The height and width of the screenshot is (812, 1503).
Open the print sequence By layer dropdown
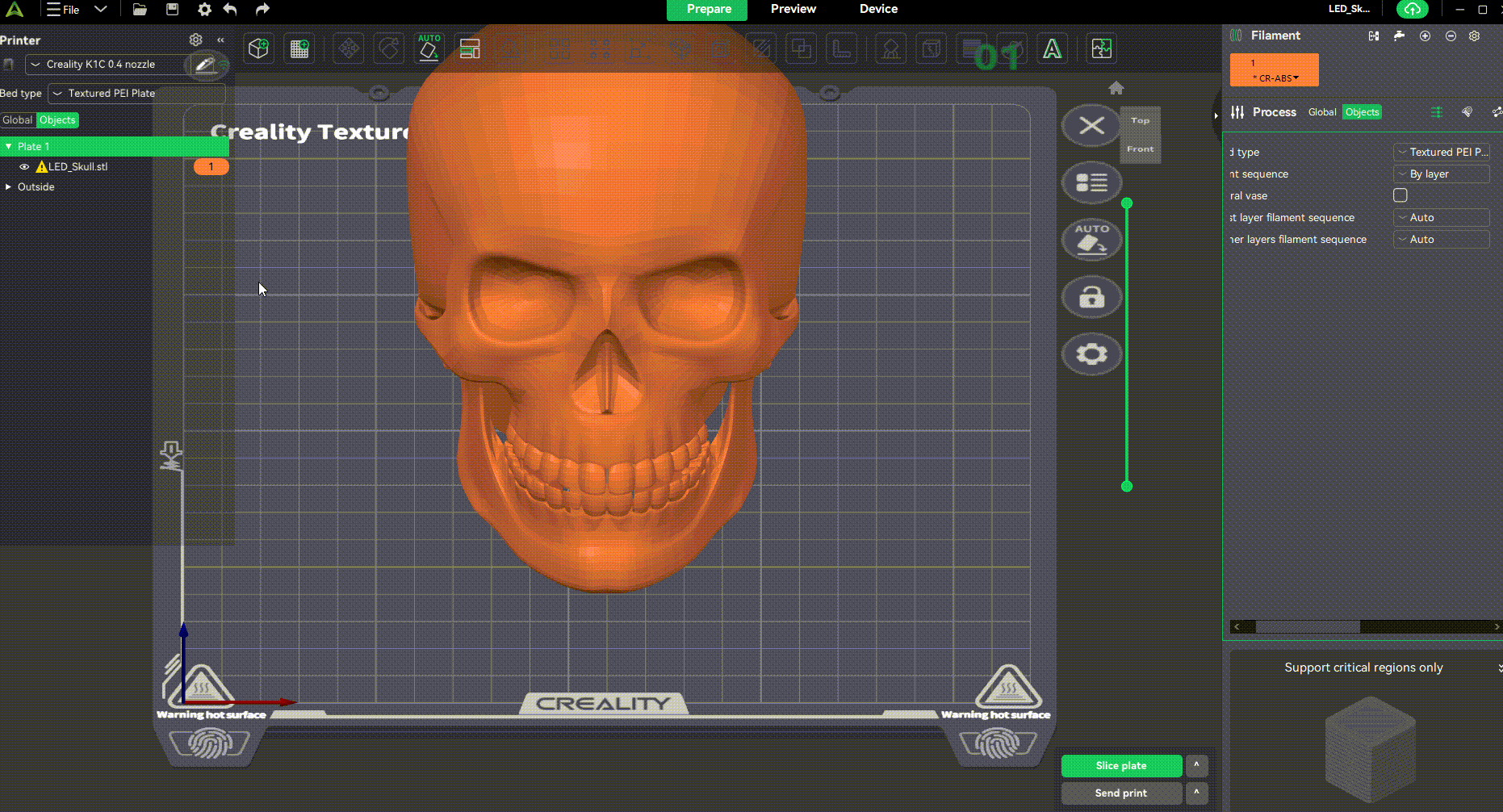pos(1442,174)
